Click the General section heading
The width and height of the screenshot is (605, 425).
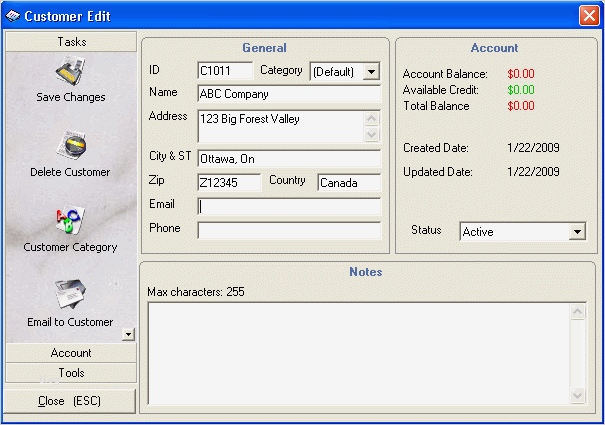(264, 48)
